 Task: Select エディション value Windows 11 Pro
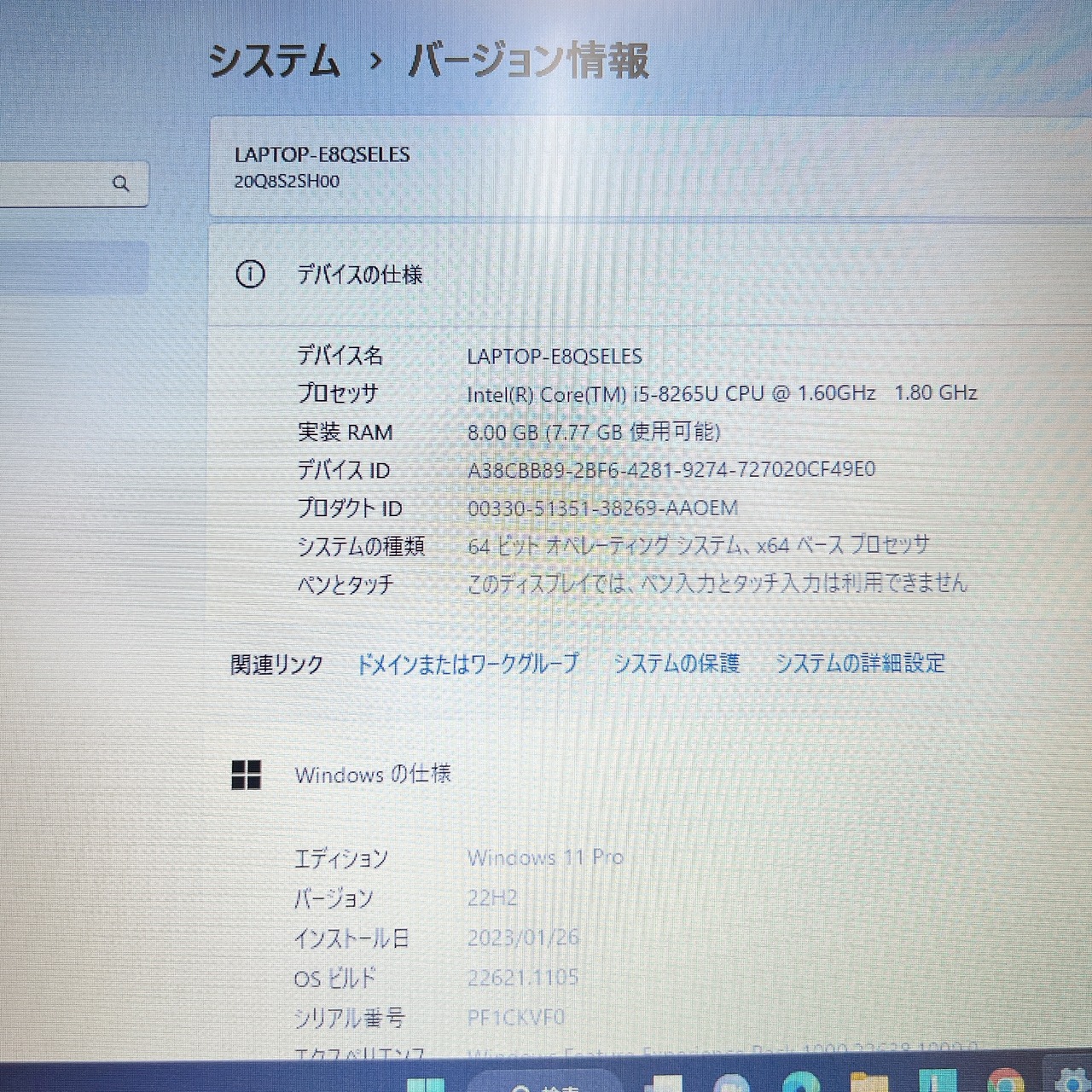[x=545, y=857]
